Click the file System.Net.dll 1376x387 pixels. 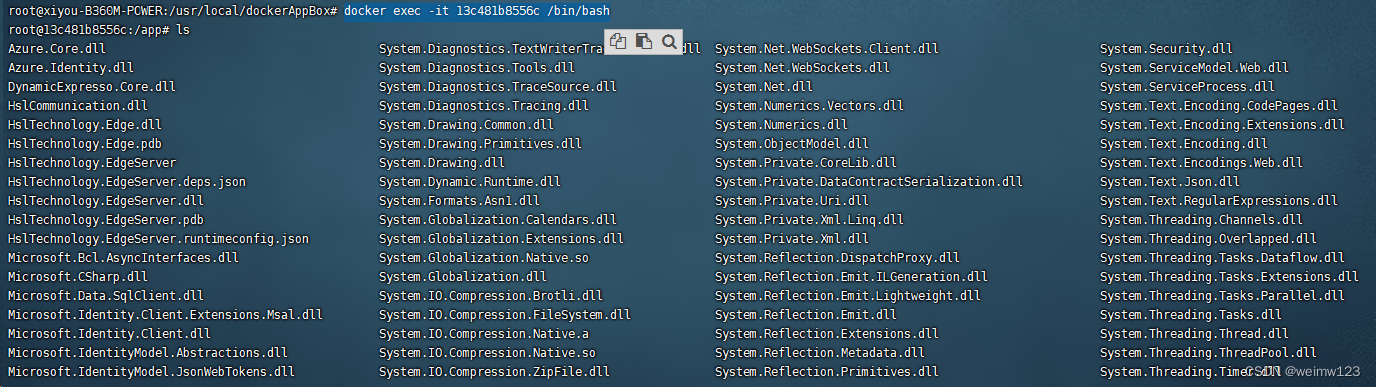pyautogui.click(x=764, y=86)
